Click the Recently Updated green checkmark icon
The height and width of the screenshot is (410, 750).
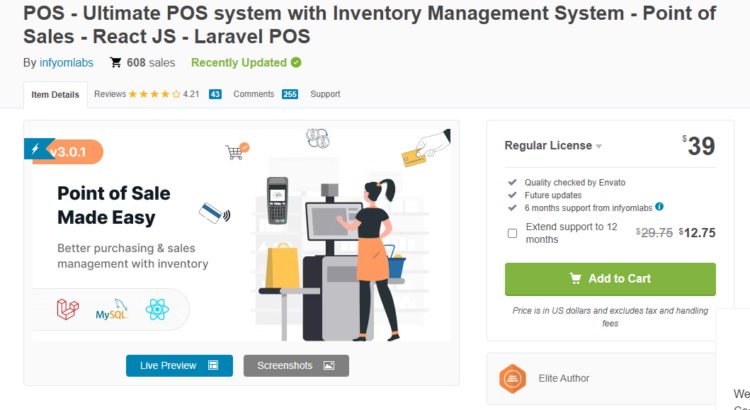[296, 63]
